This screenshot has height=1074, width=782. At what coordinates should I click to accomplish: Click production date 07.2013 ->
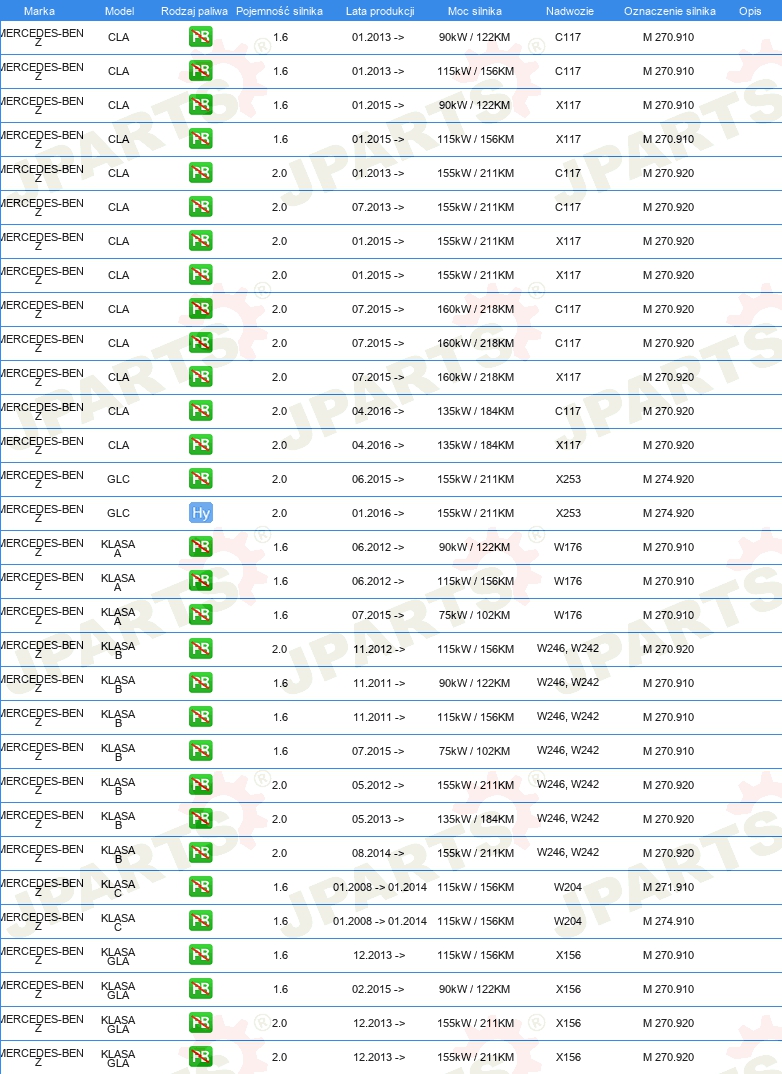(x=378, y=207)
